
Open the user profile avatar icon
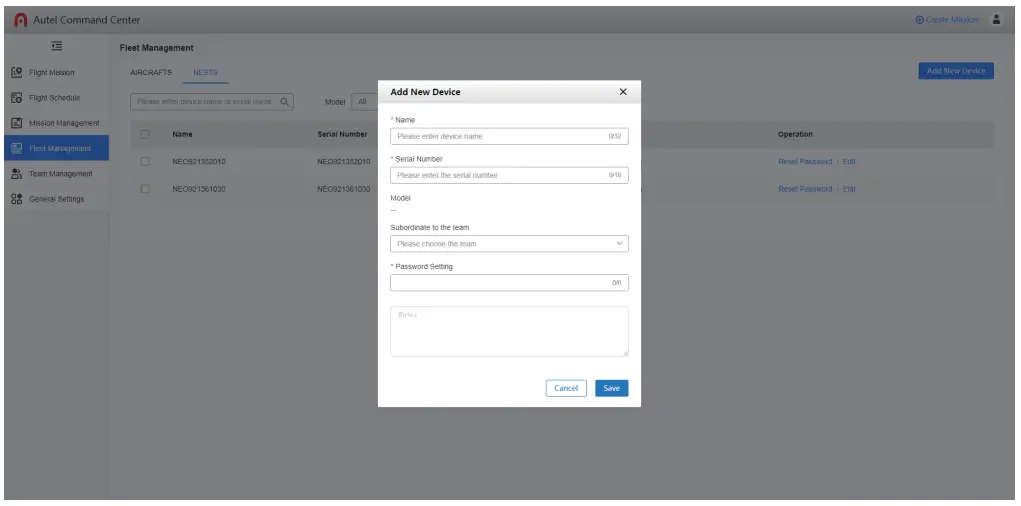point(995,20)
